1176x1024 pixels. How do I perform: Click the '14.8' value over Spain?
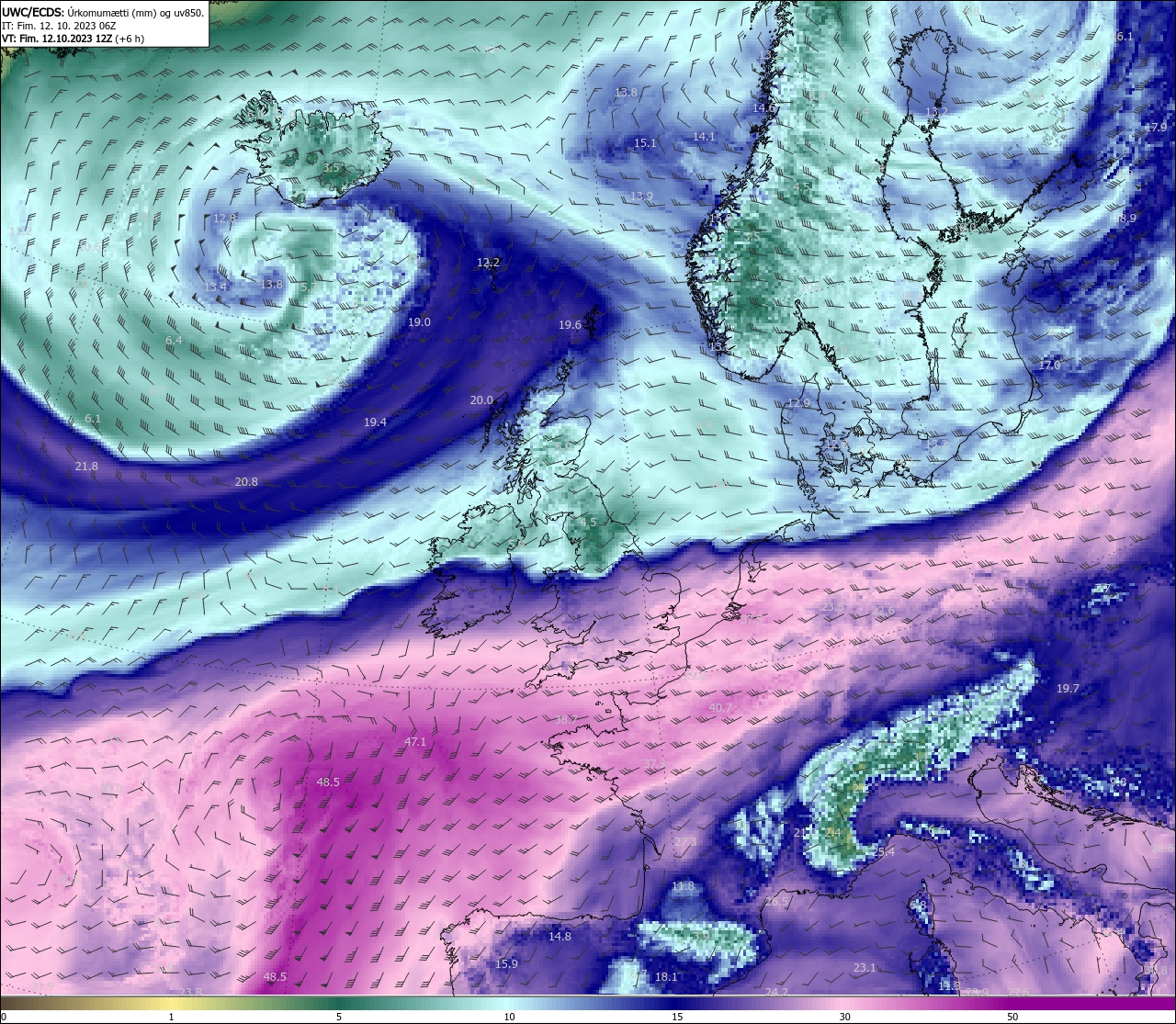click(x=560, y=937)
